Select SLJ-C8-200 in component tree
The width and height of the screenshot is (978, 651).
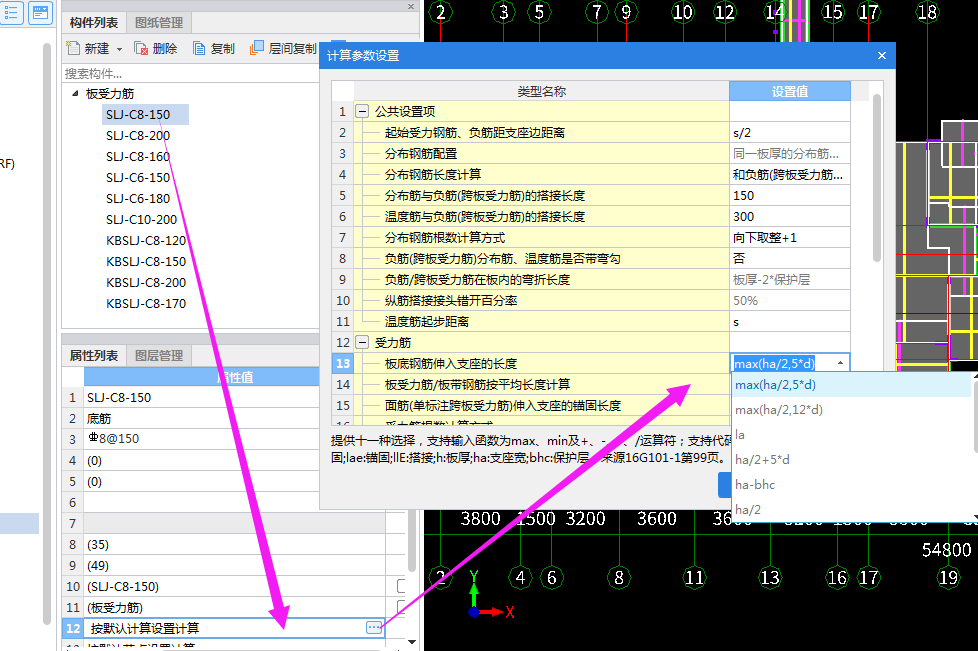[x=138, y=135]
